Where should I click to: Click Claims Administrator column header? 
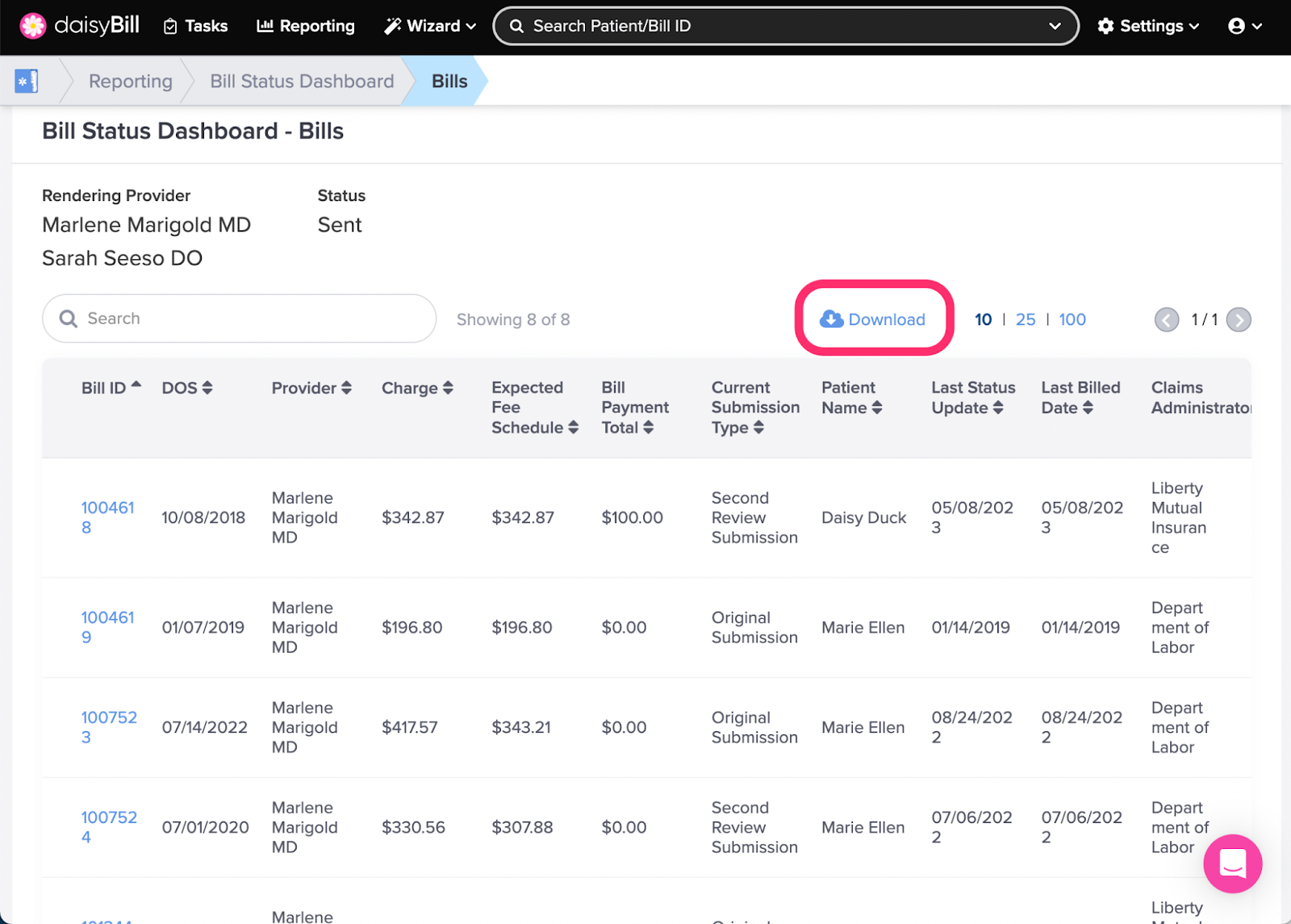click(x=1201, y=397)
